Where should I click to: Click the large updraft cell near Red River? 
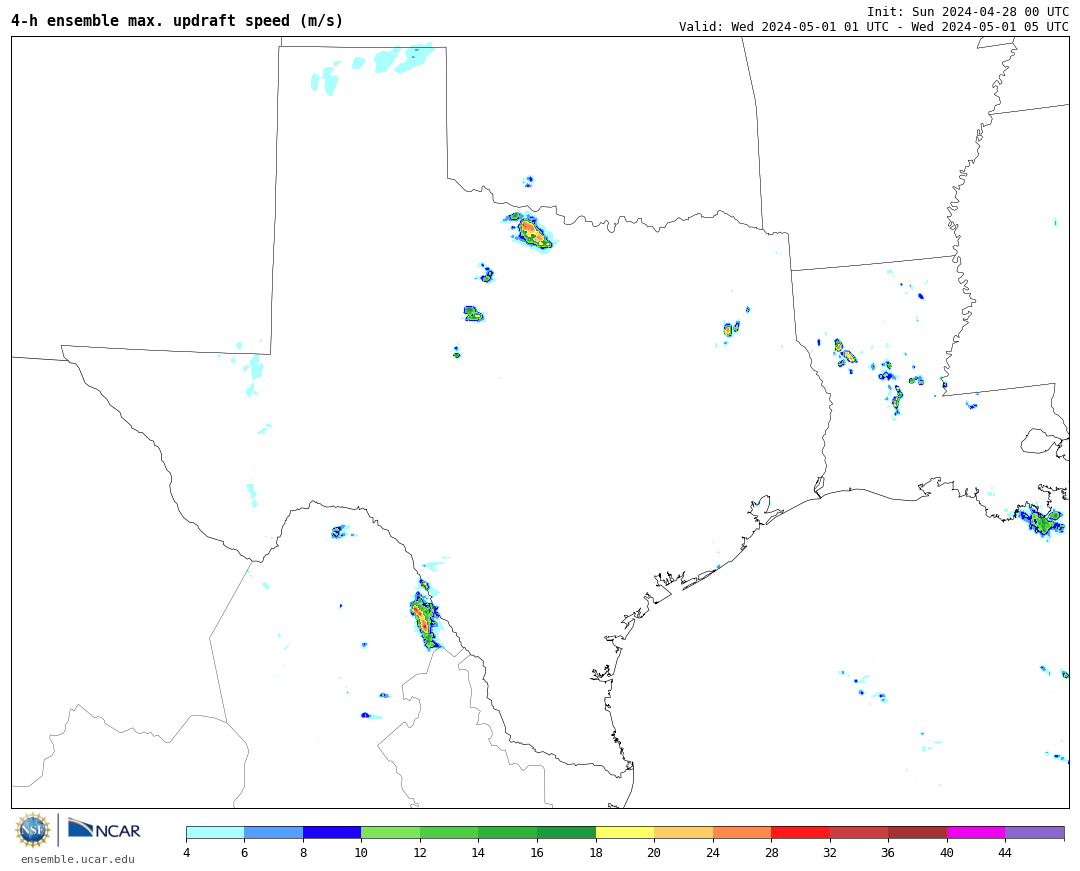(x=530, y=232)
